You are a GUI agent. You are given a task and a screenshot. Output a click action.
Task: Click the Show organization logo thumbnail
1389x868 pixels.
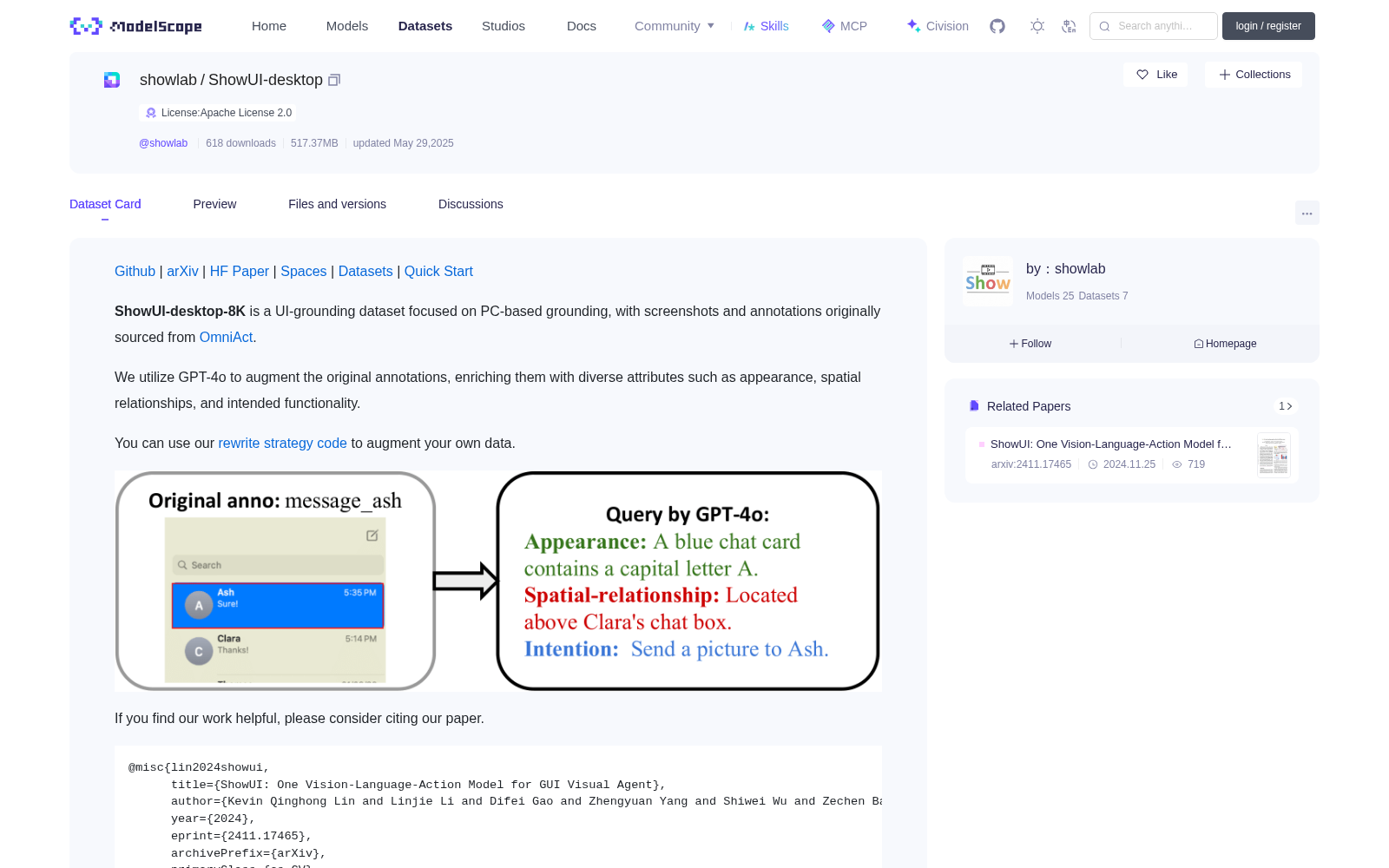click(x=988, y=281)
